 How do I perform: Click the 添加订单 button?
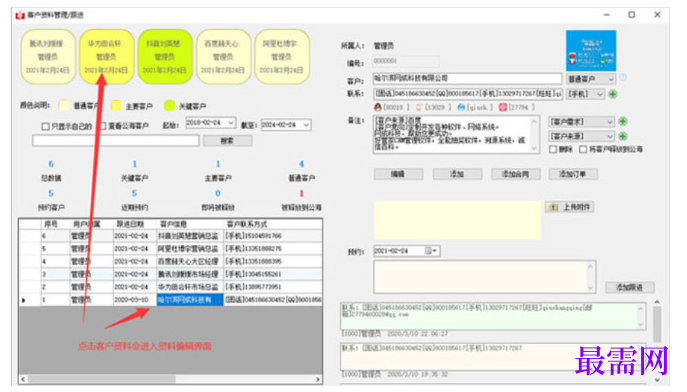[573, 174]
